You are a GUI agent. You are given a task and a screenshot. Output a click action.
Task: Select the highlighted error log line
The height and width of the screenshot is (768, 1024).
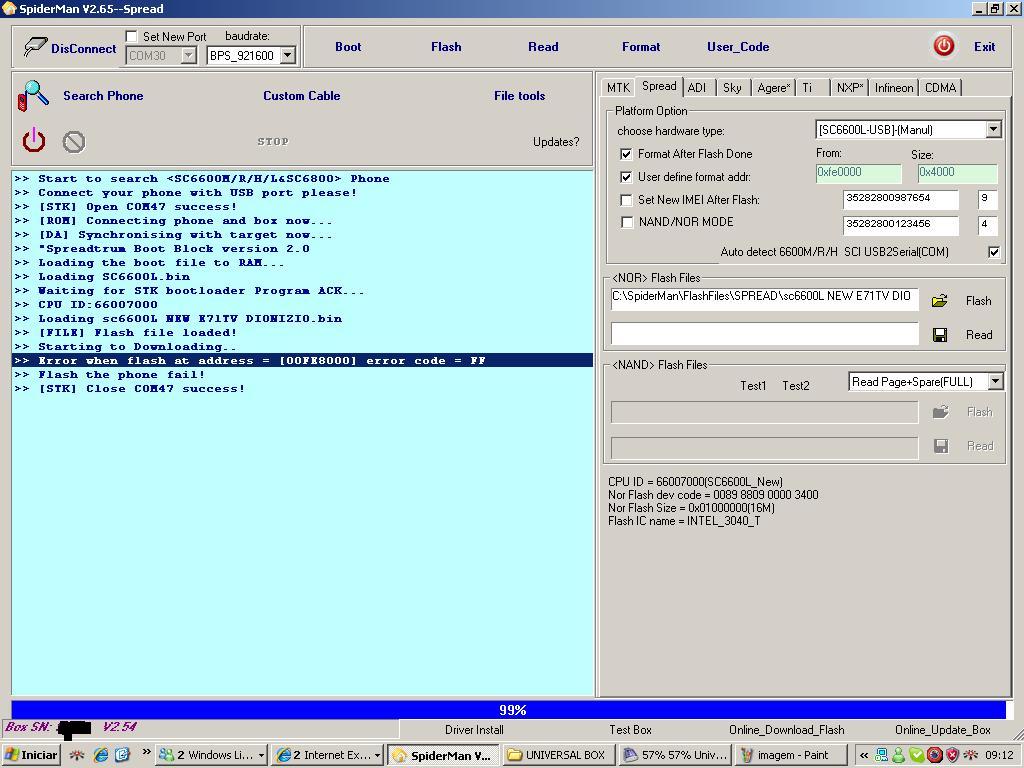(302, 360)
